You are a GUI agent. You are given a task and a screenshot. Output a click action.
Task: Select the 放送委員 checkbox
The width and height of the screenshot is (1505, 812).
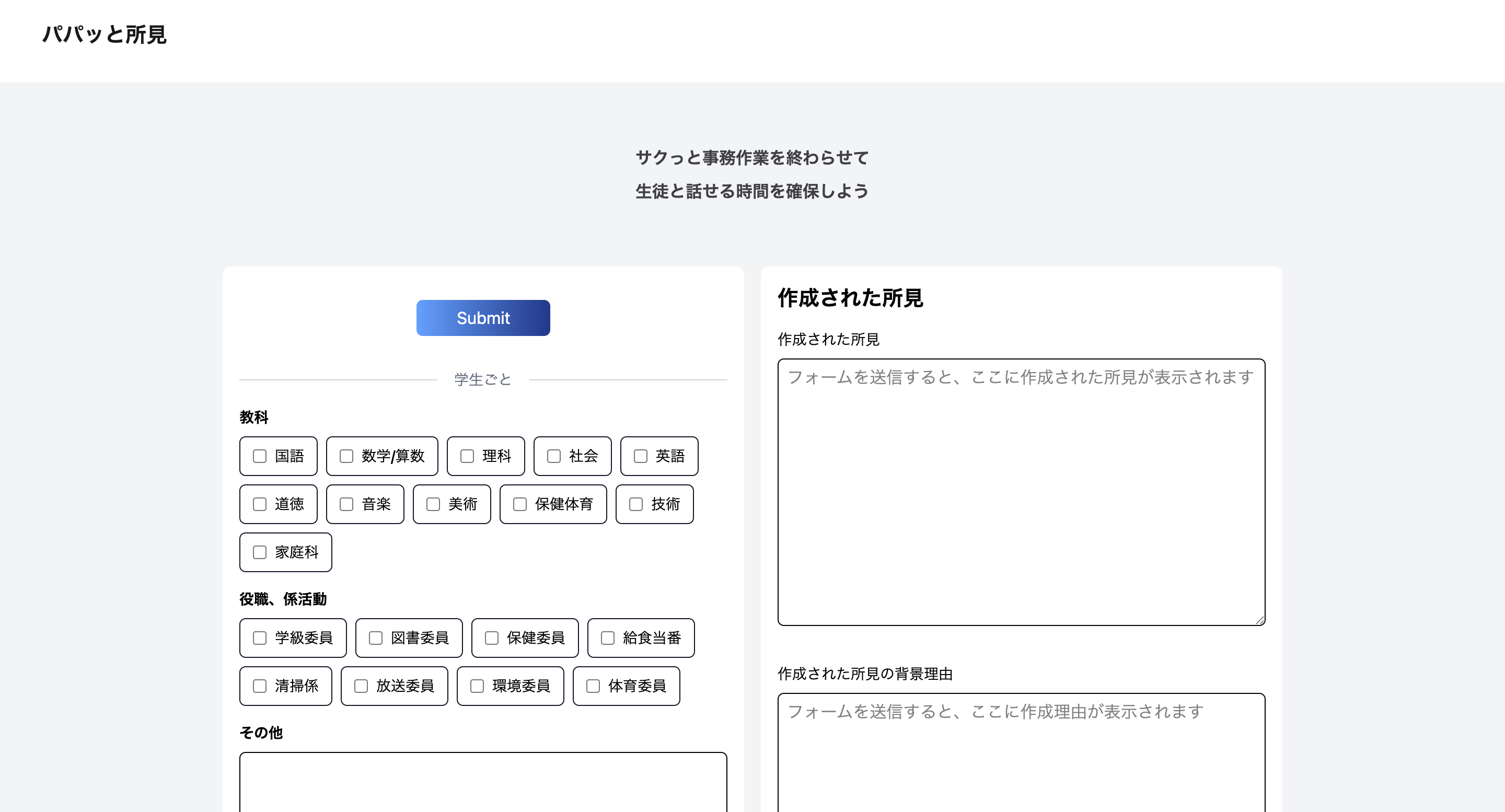coord(361,686)
